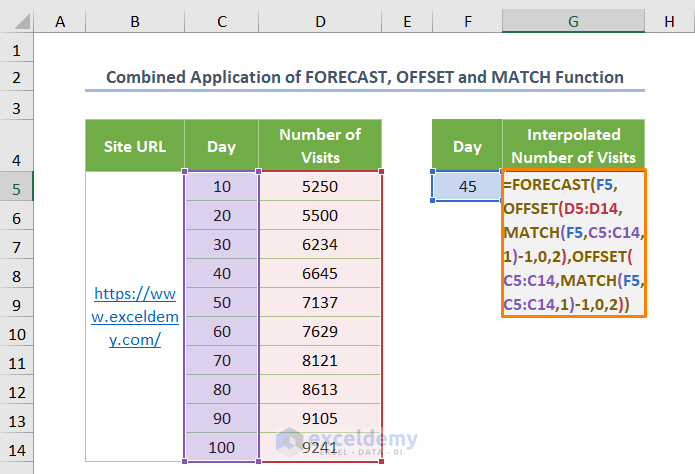This screenshot has width=695, height=474.
Task: Select the Number of Visits header cell
Action: [319, 146]
